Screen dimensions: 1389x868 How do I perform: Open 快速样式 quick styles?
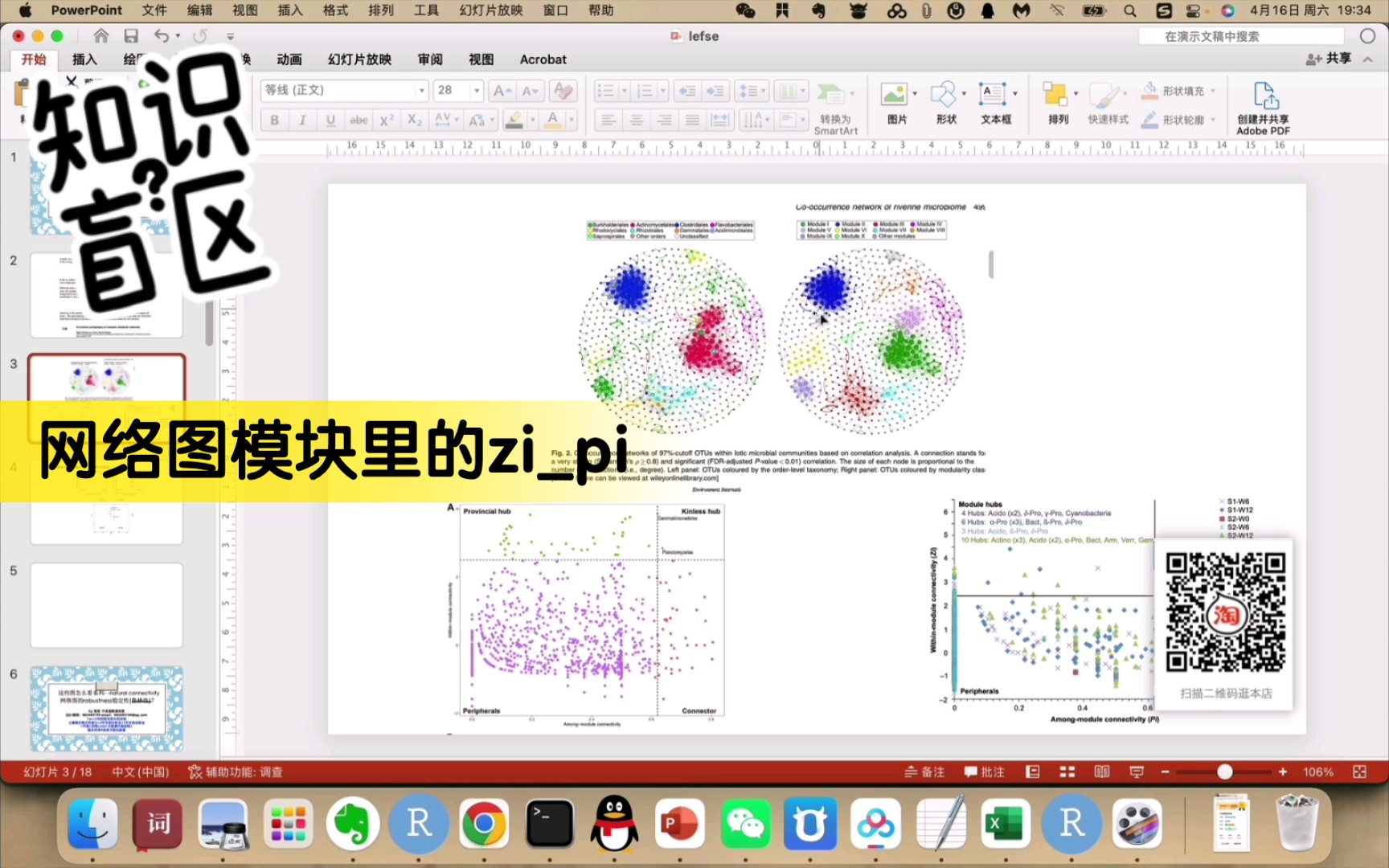pos(1108,104)
